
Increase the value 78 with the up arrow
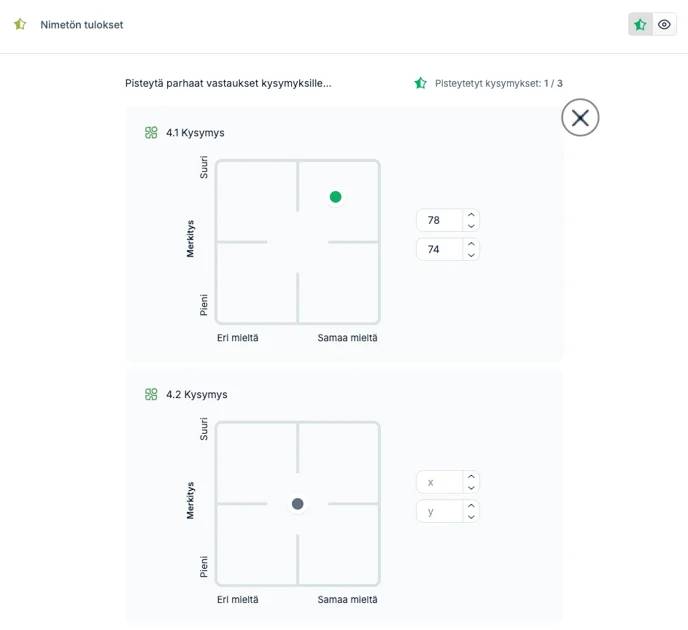[x=471, y=215]
